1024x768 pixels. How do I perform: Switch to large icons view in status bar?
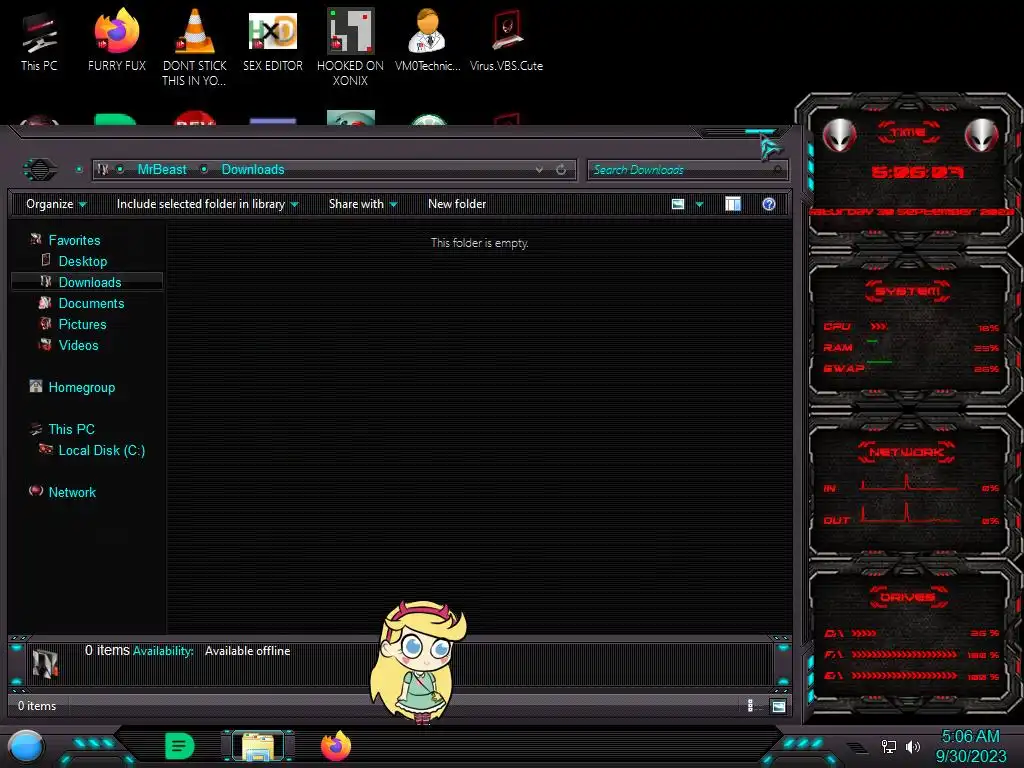[x=778, y=706]
